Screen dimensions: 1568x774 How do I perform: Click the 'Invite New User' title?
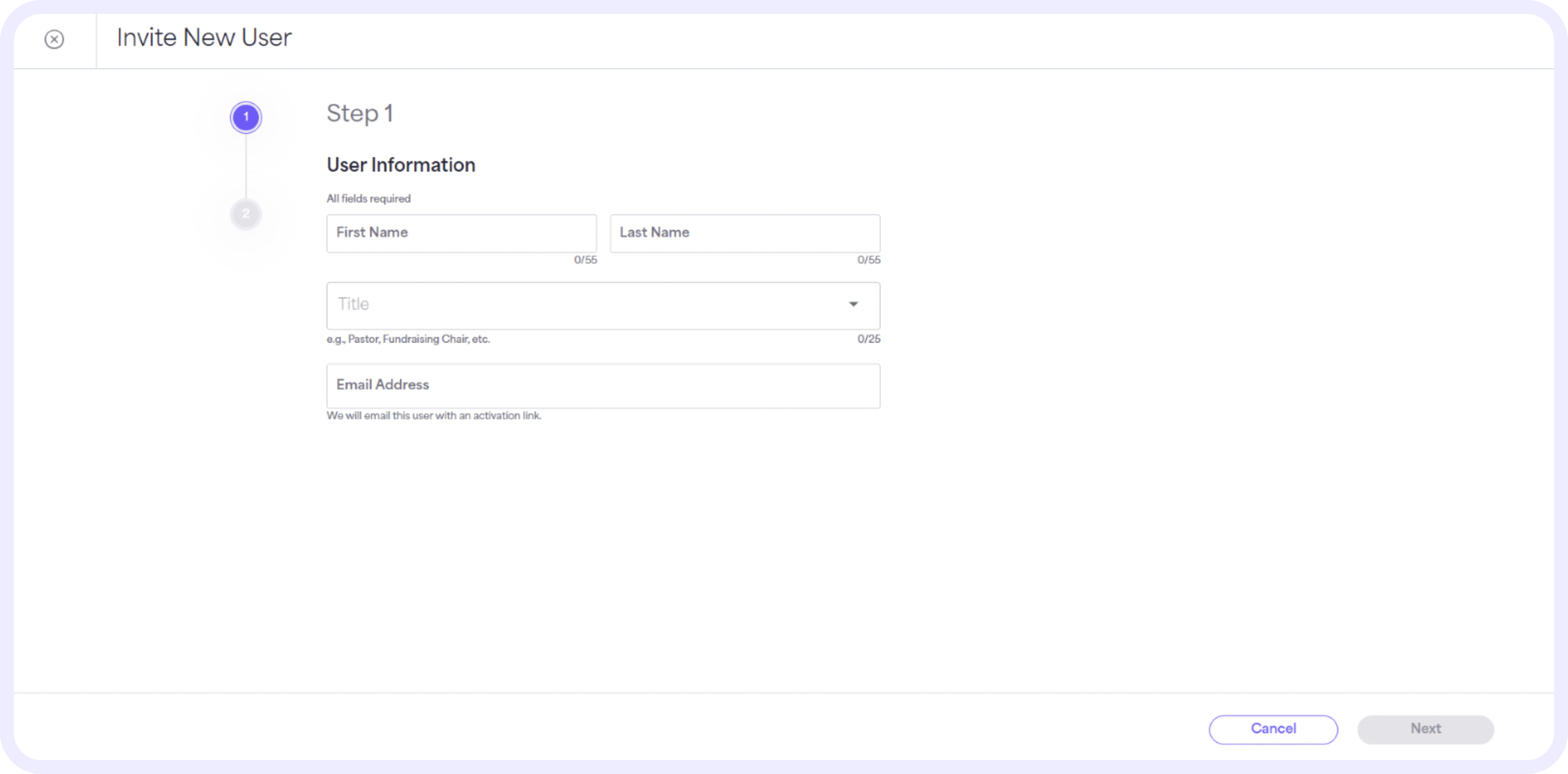(x=204, y=37)
